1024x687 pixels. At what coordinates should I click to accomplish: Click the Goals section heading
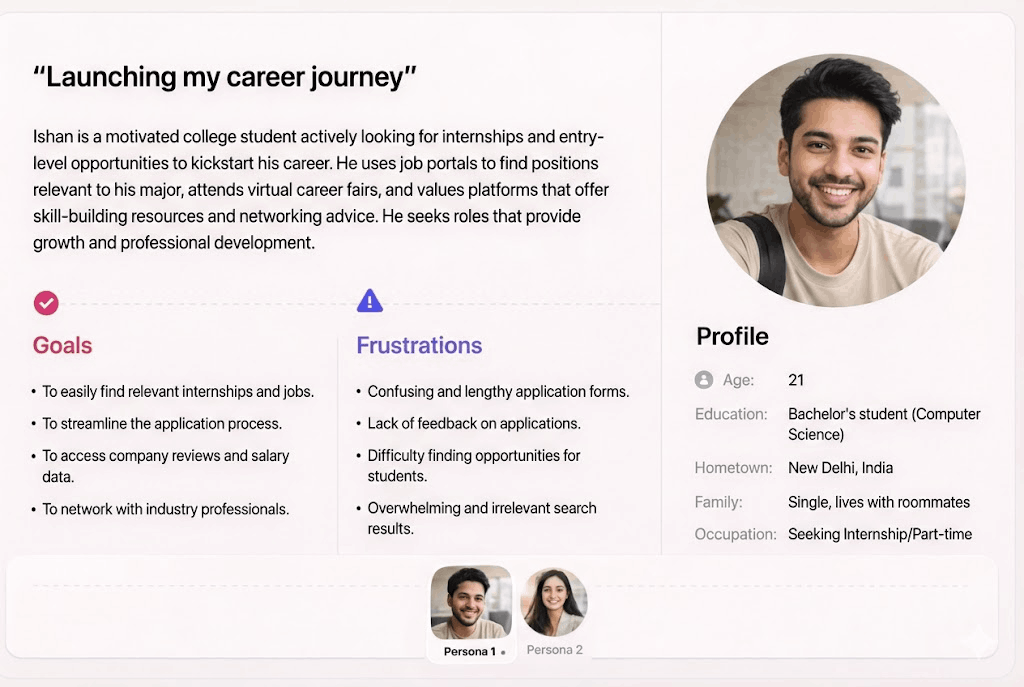click(62, 346)
